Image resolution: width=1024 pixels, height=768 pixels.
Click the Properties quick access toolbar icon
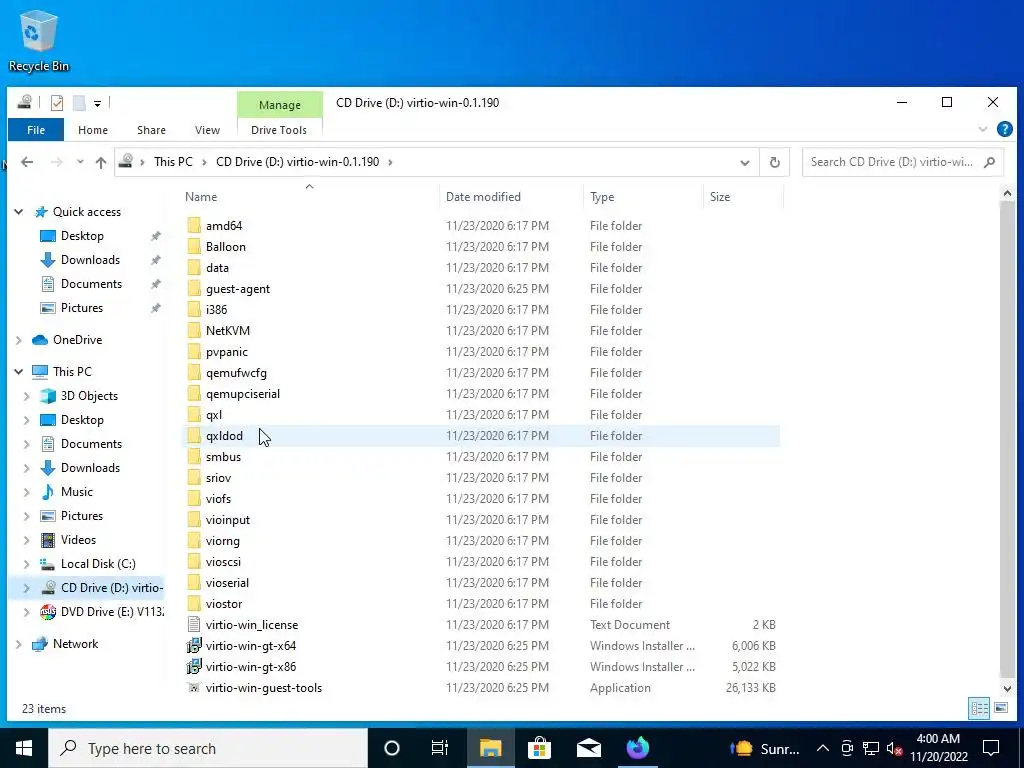[x=57, y=103]
